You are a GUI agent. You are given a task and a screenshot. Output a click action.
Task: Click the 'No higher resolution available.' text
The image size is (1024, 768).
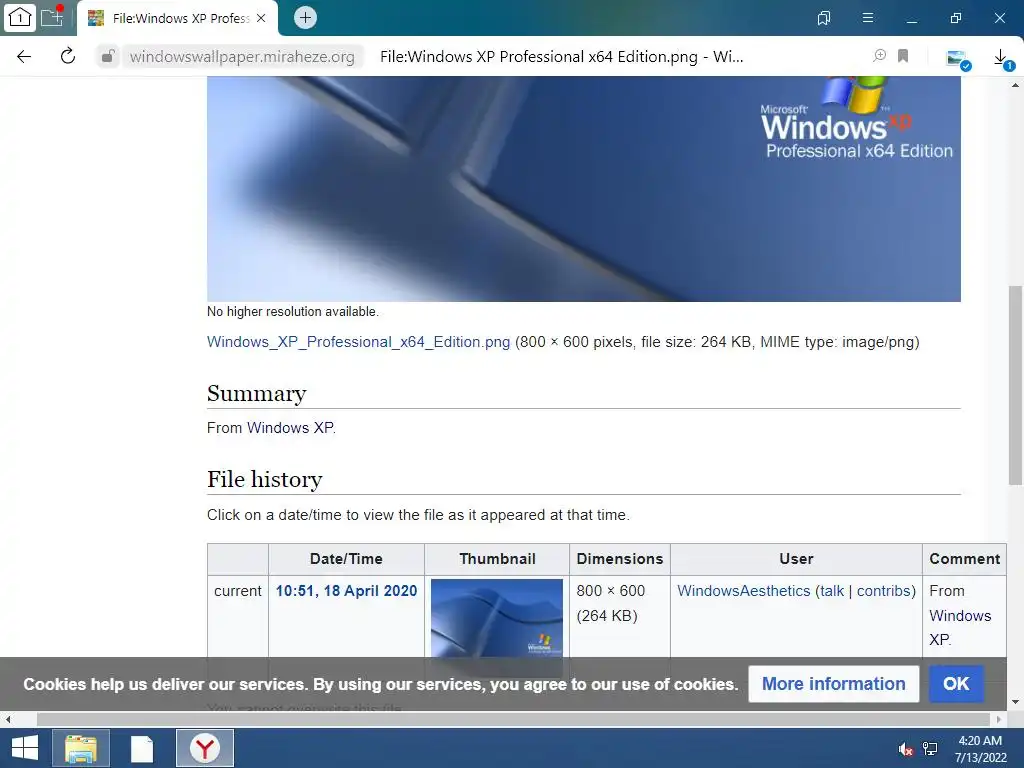293,312
